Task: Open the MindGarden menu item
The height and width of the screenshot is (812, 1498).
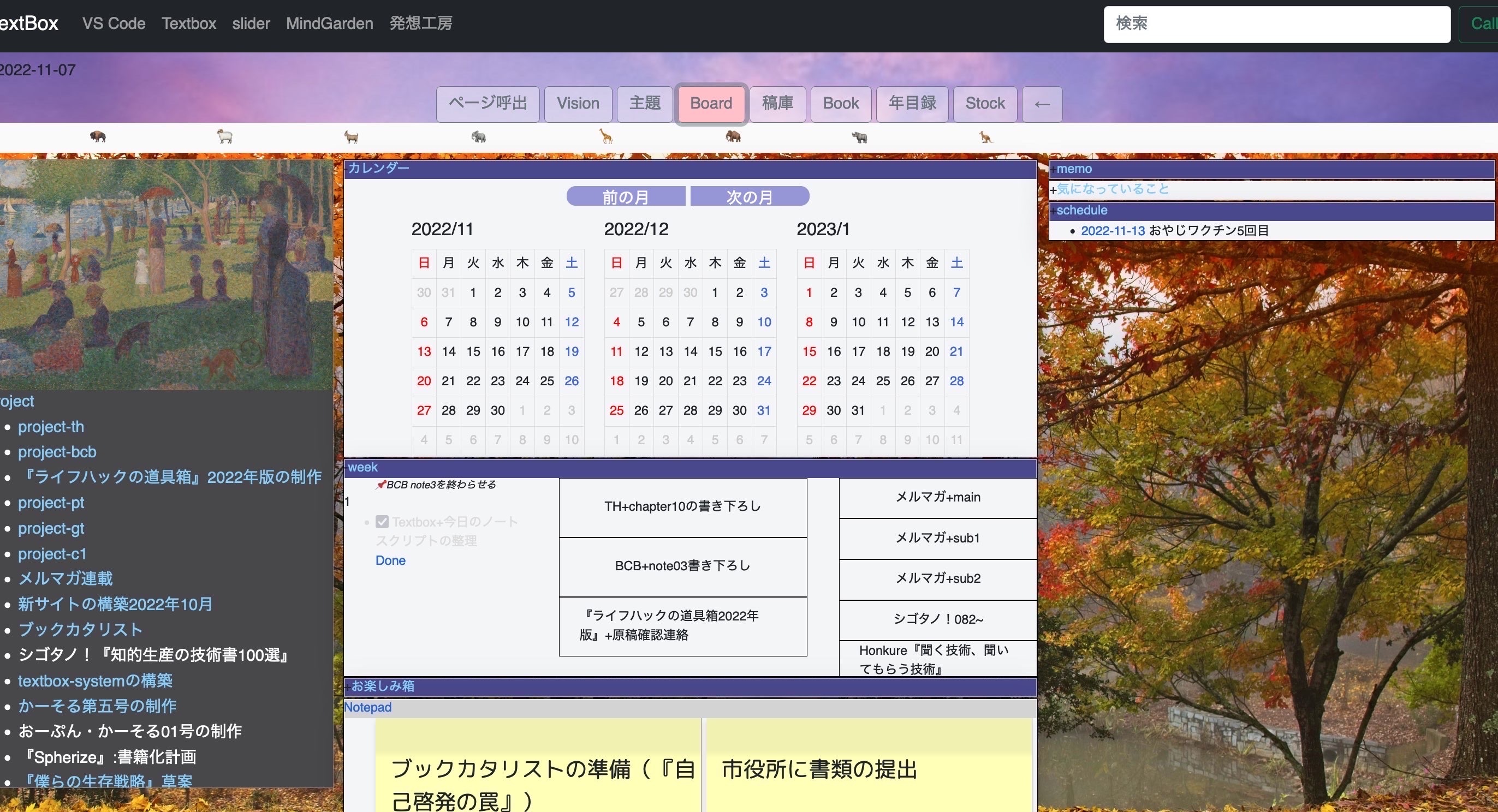Action: (x=329, y=24)
